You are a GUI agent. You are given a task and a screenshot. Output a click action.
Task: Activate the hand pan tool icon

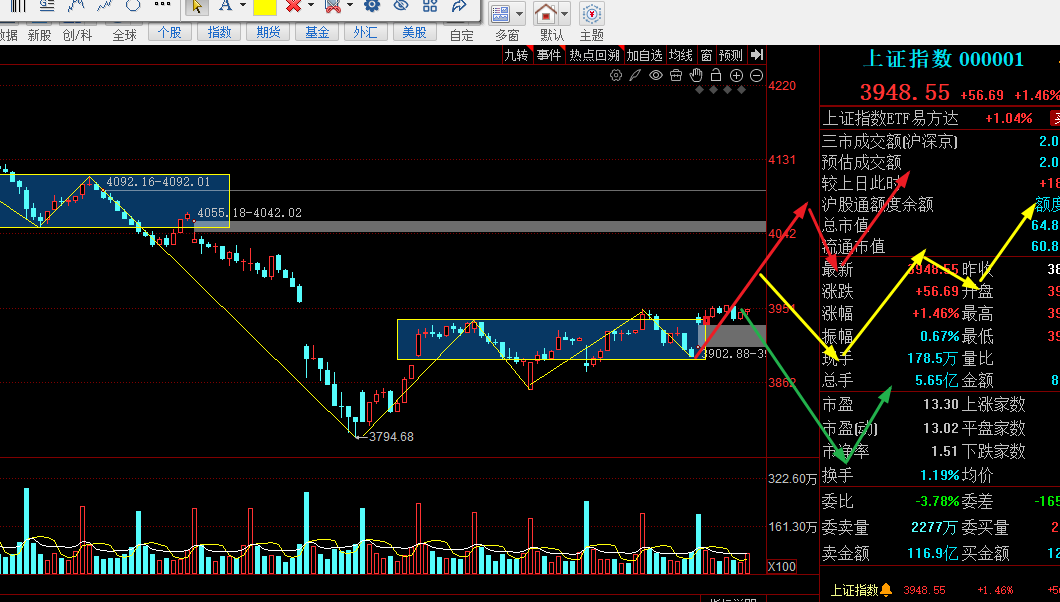696,76
